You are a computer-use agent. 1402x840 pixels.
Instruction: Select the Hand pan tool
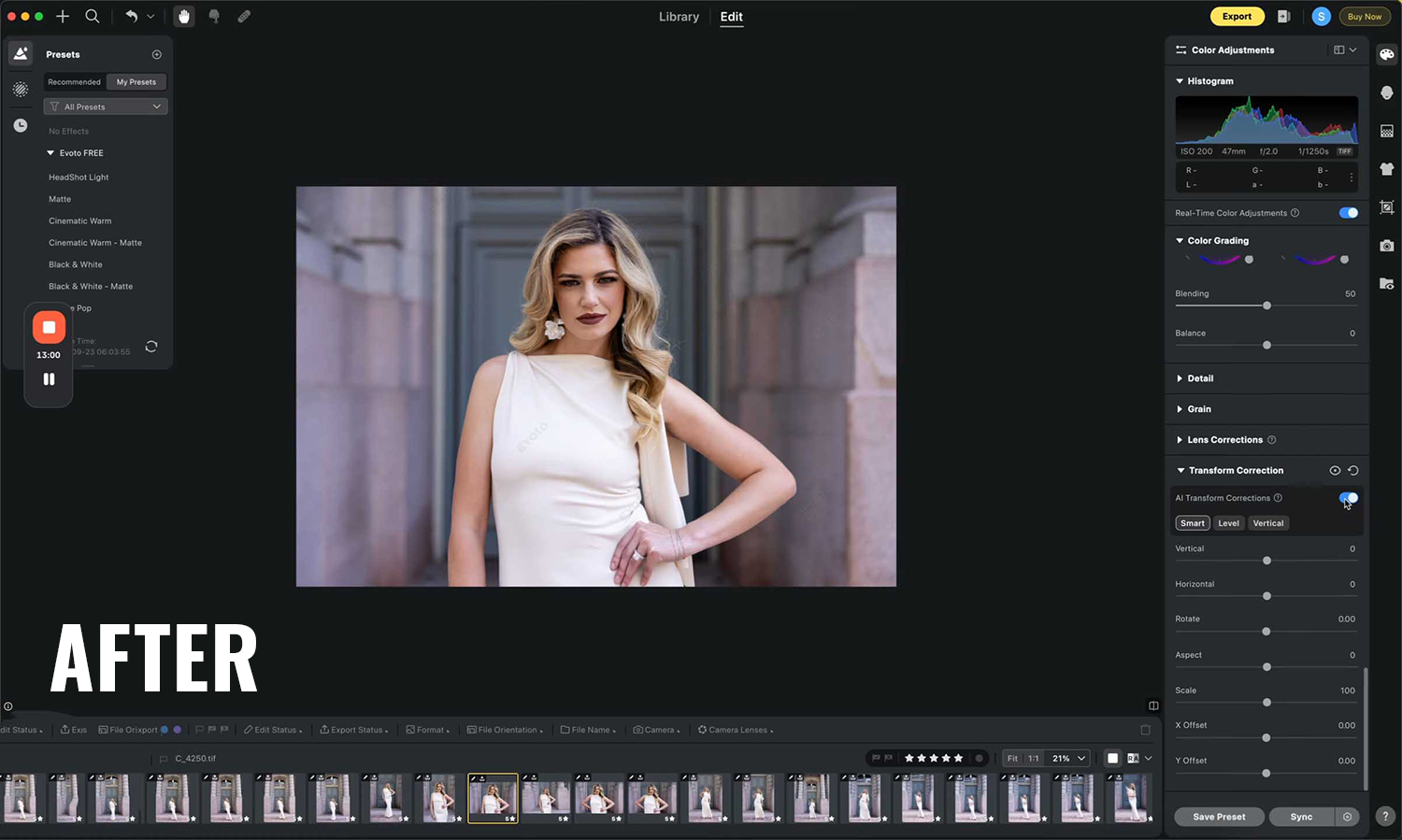click(x=184, y=16)
